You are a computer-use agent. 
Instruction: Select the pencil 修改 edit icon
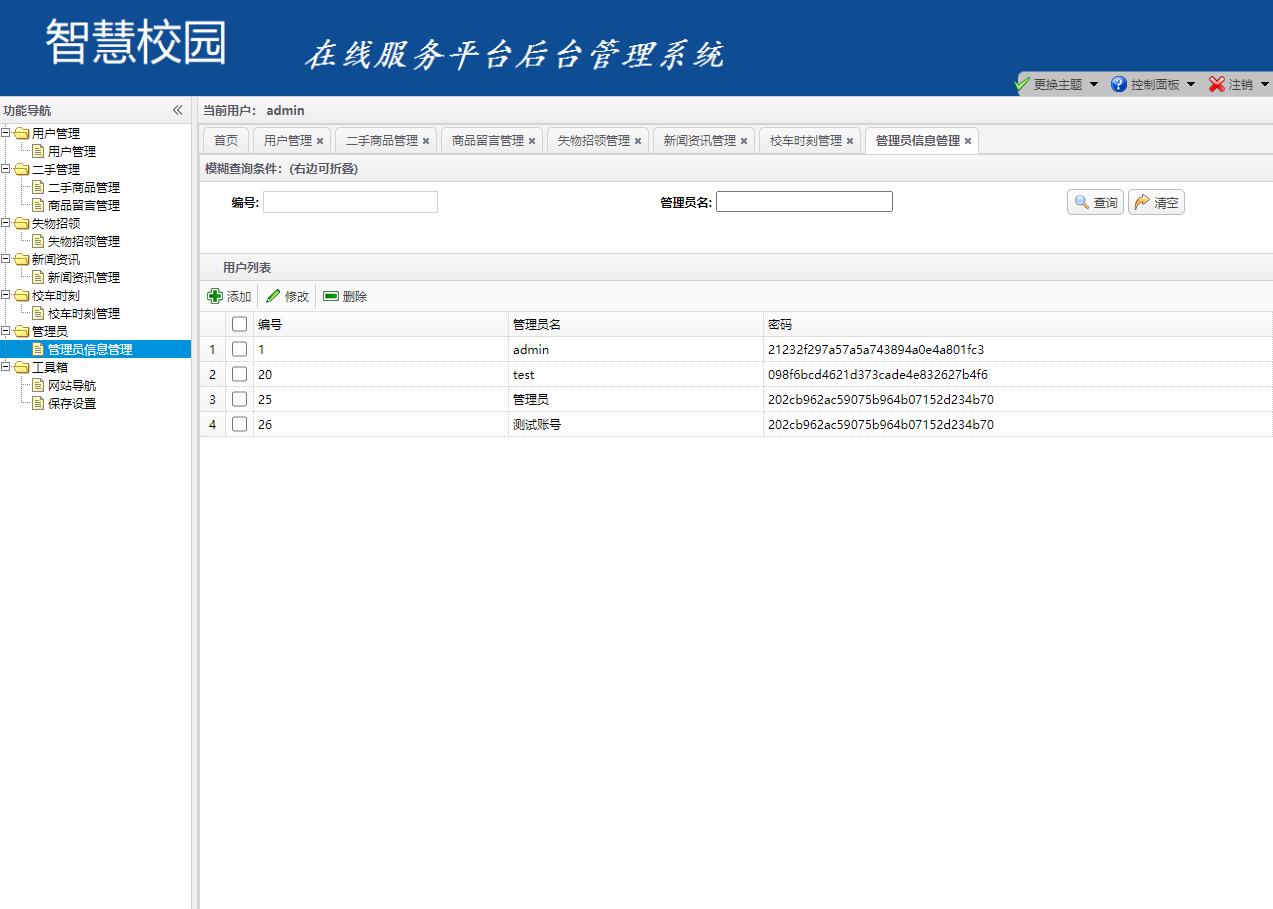coord(271,295)
